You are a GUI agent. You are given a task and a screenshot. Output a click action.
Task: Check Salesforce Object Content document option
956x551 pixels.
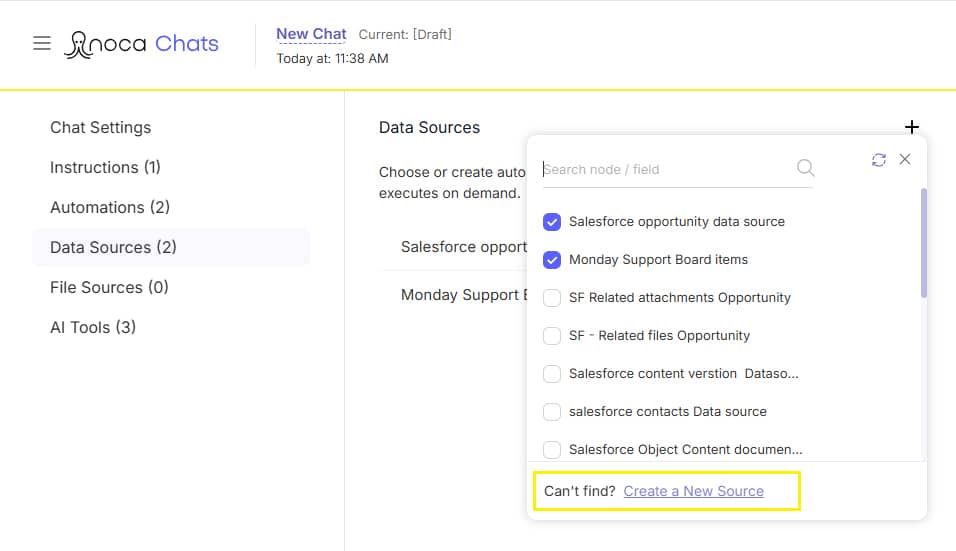[552, 450]
